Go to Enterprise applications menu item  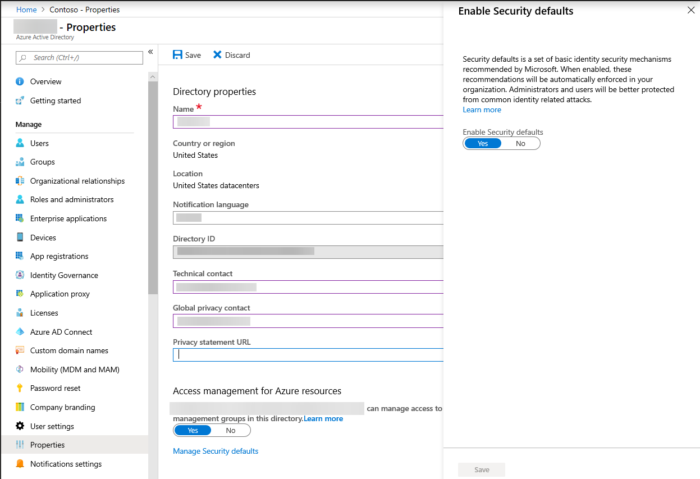point(69,218)
